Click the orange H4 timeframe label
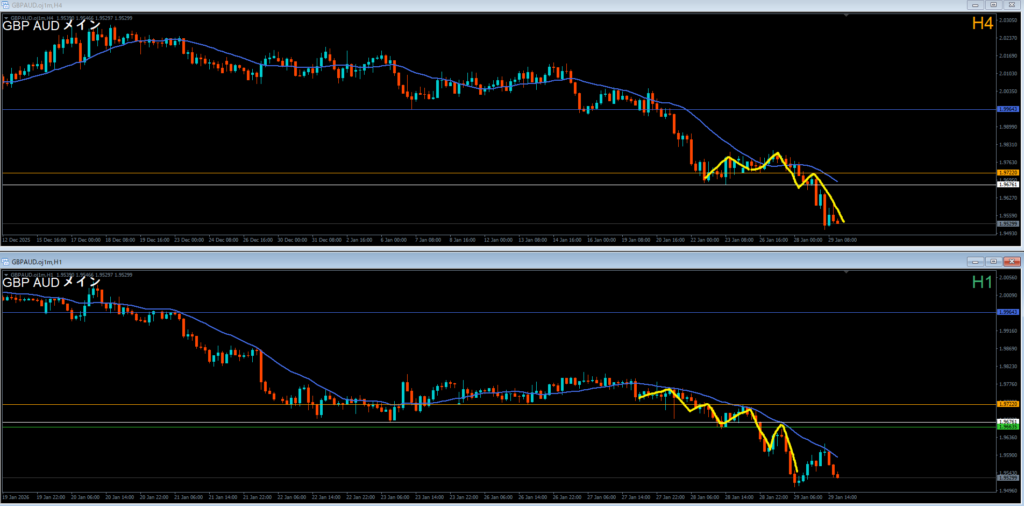The height and width of the screenshot is (506, 1024). click(x=982, y=23)
